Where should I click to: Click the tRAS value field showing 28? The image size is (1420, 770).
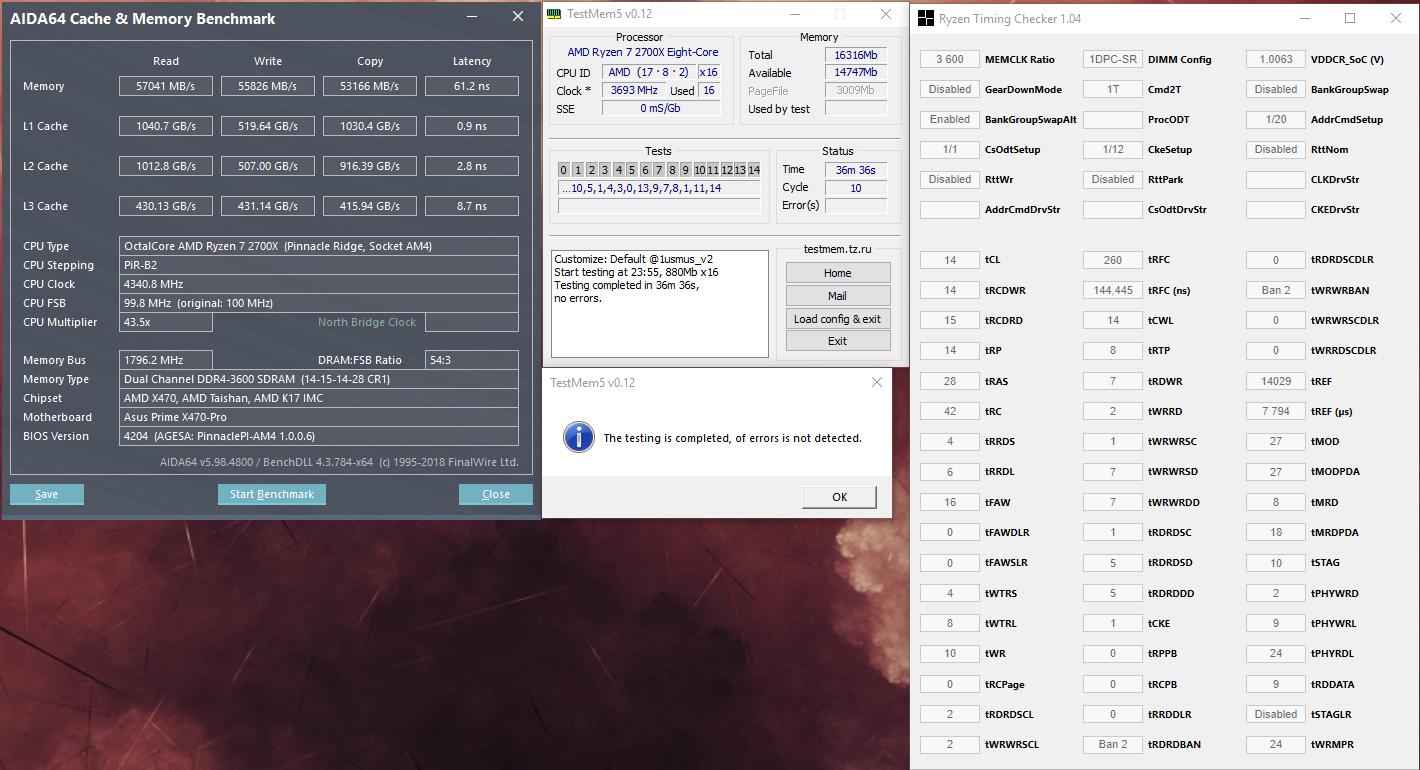tap(950, 382)
